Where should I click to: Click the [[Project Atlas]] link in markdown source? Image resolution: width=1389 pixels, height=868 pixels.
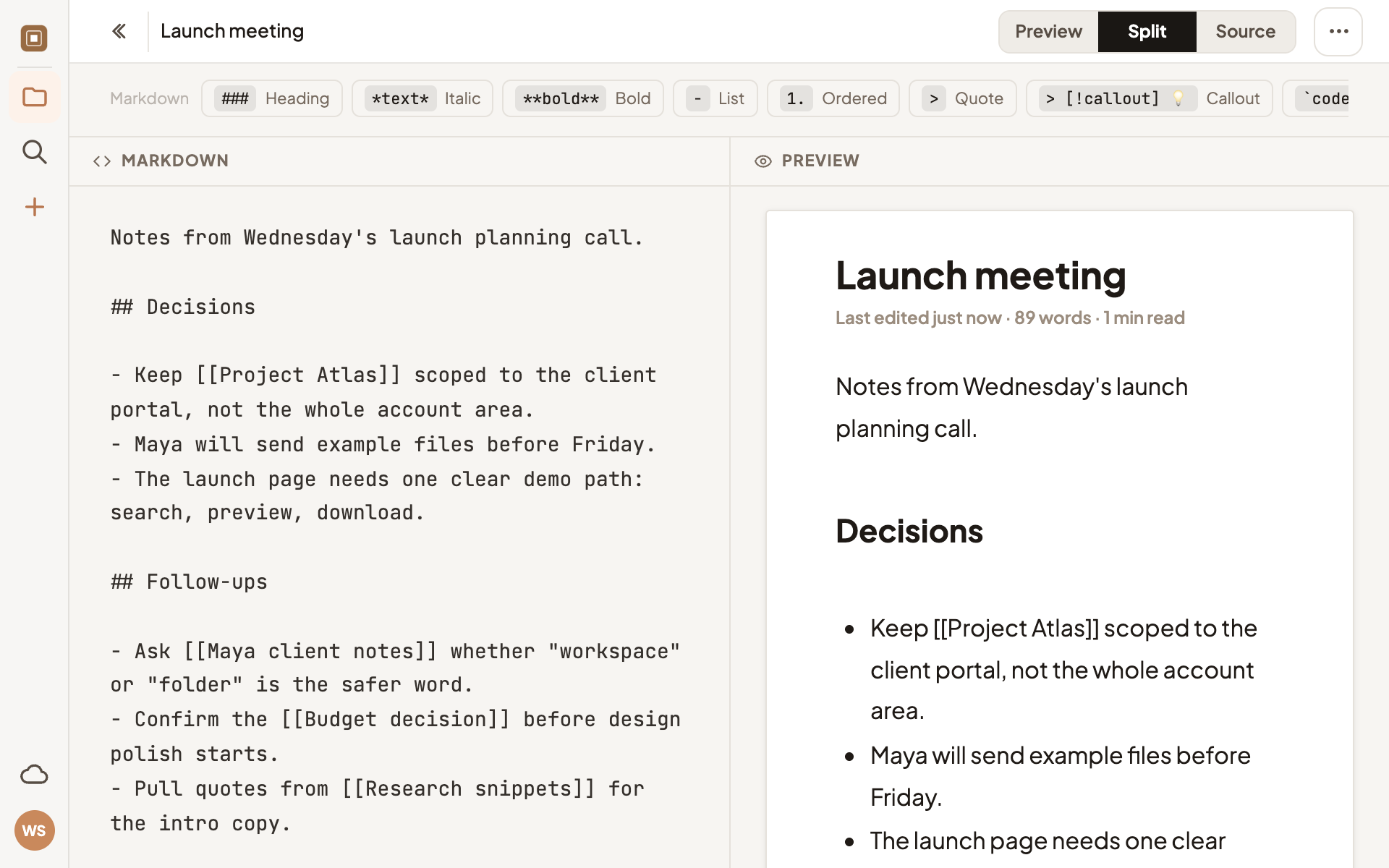(298, 375)
